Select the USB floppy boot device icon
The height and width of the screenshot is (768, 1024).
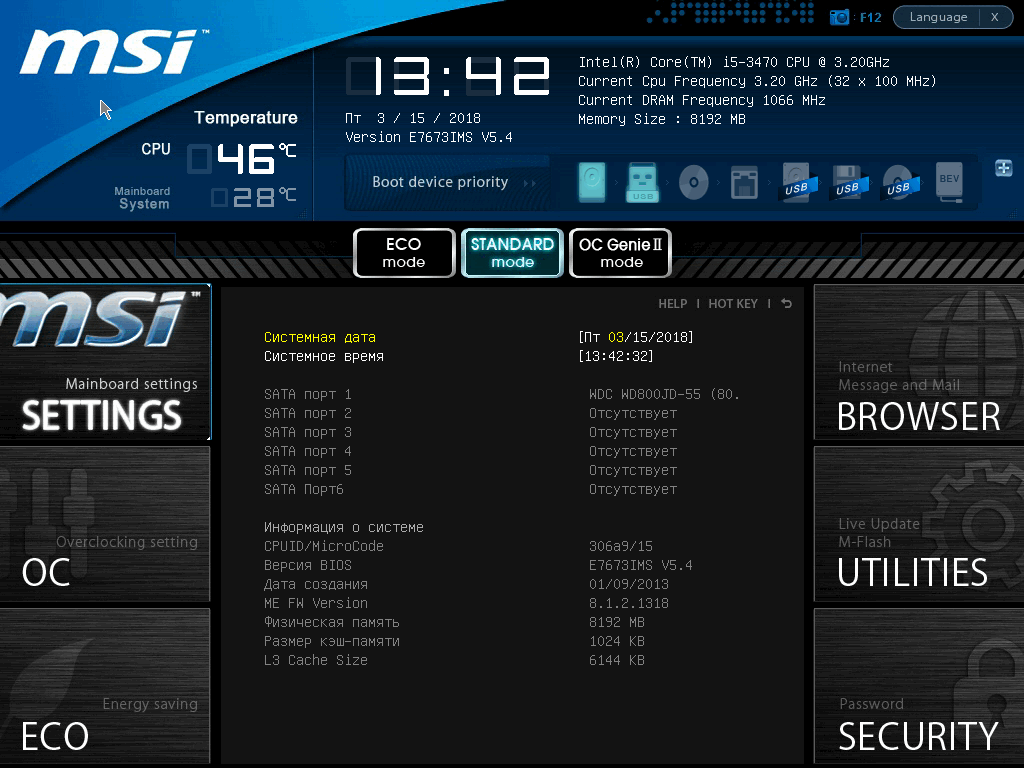coord(848,182)
